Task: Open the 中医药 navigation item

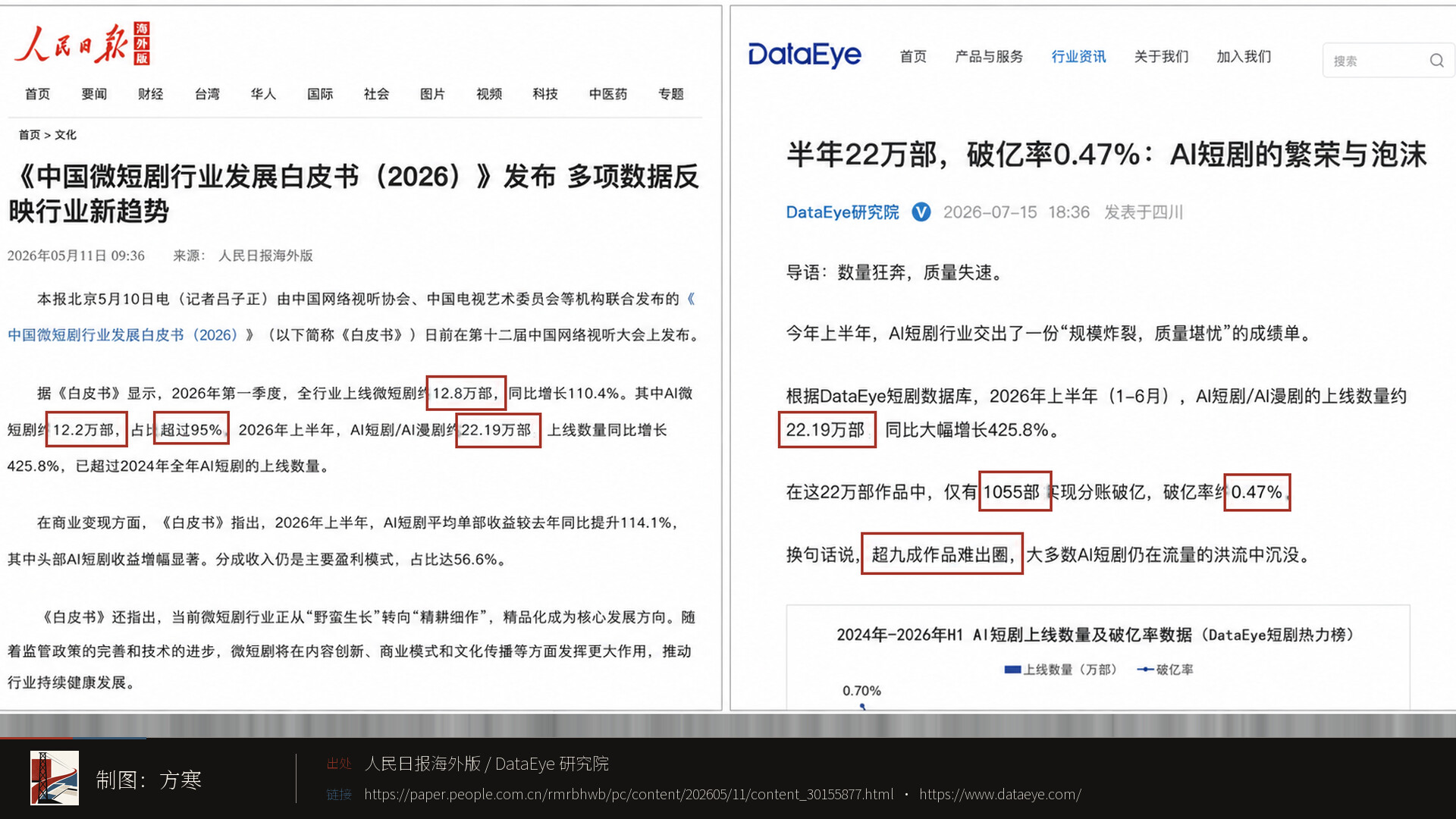Action: [x=608, y=94]
